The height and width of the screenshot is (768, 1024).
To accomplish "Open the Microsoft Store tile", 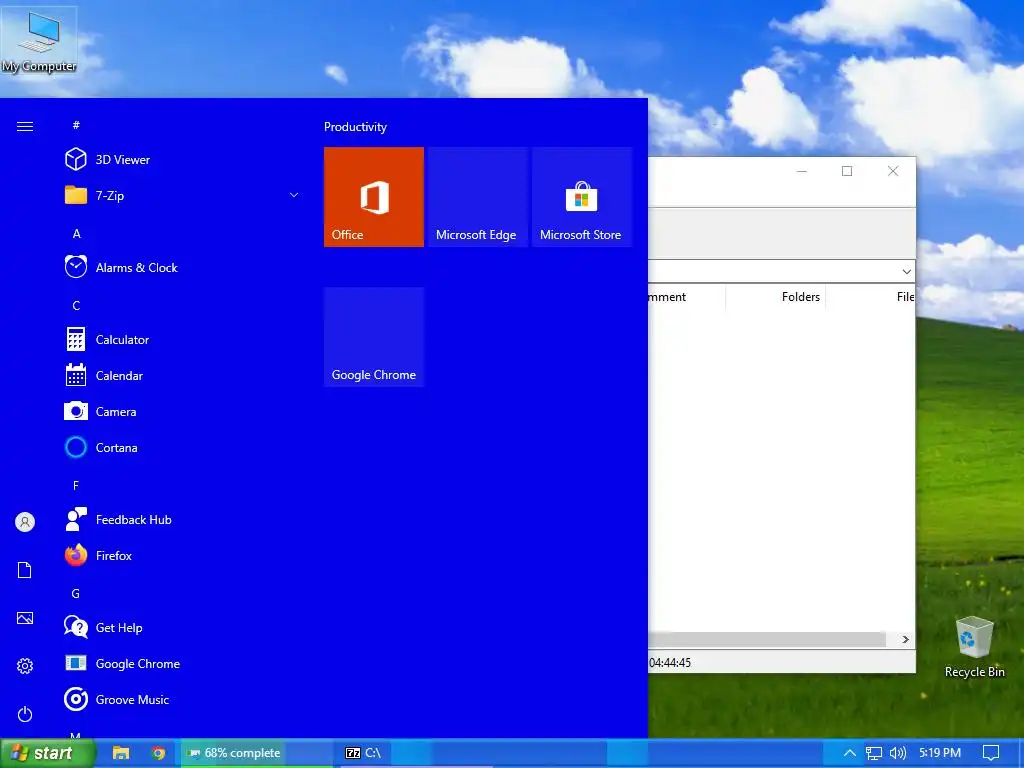I will click(x=582, y=197).
